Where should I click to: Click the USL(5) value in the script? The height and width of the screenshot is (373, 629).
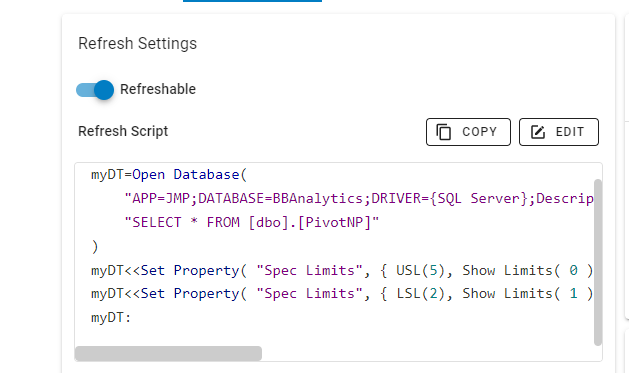[420, 270]
